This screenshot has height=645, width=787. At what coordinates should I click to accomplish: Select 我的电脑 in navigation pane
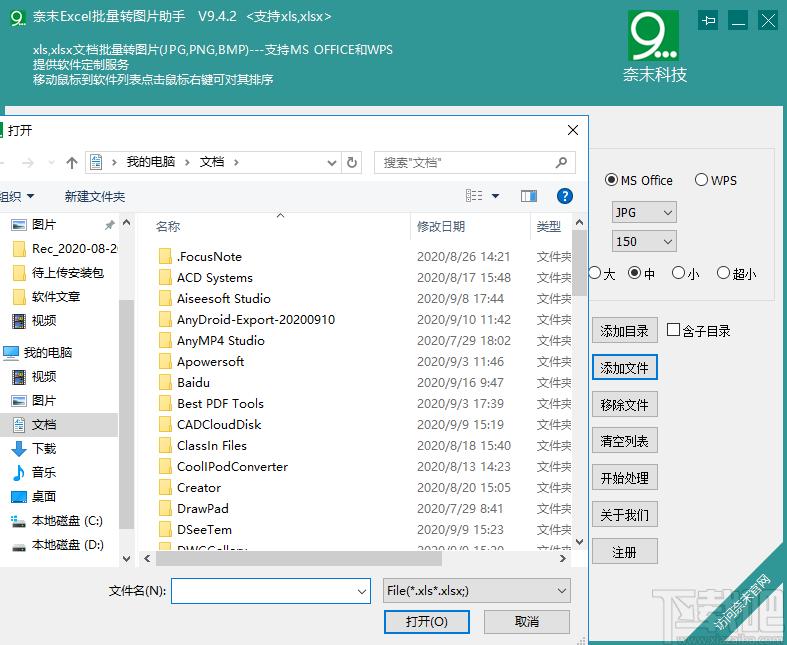[38, 352]
